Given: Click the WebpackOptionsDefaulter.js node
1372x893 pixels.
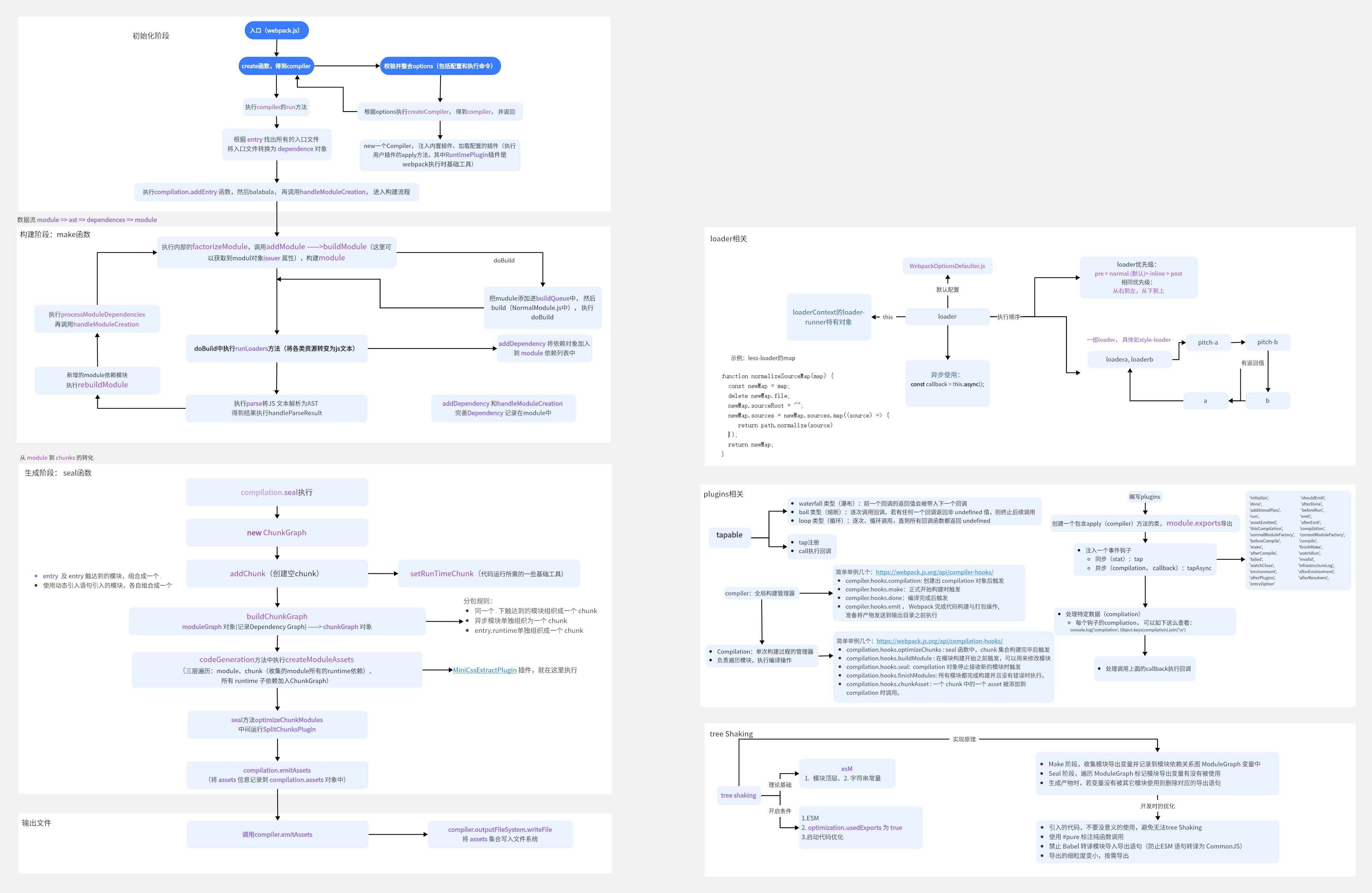Looking at the screenshot, I should click(947, 266).
